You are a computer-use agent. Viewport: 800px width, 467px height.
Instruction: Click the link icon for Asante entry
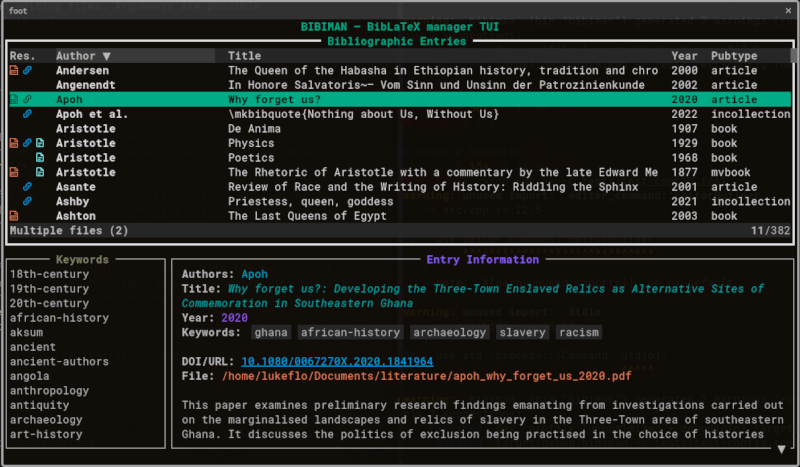(x=28, y=187)
